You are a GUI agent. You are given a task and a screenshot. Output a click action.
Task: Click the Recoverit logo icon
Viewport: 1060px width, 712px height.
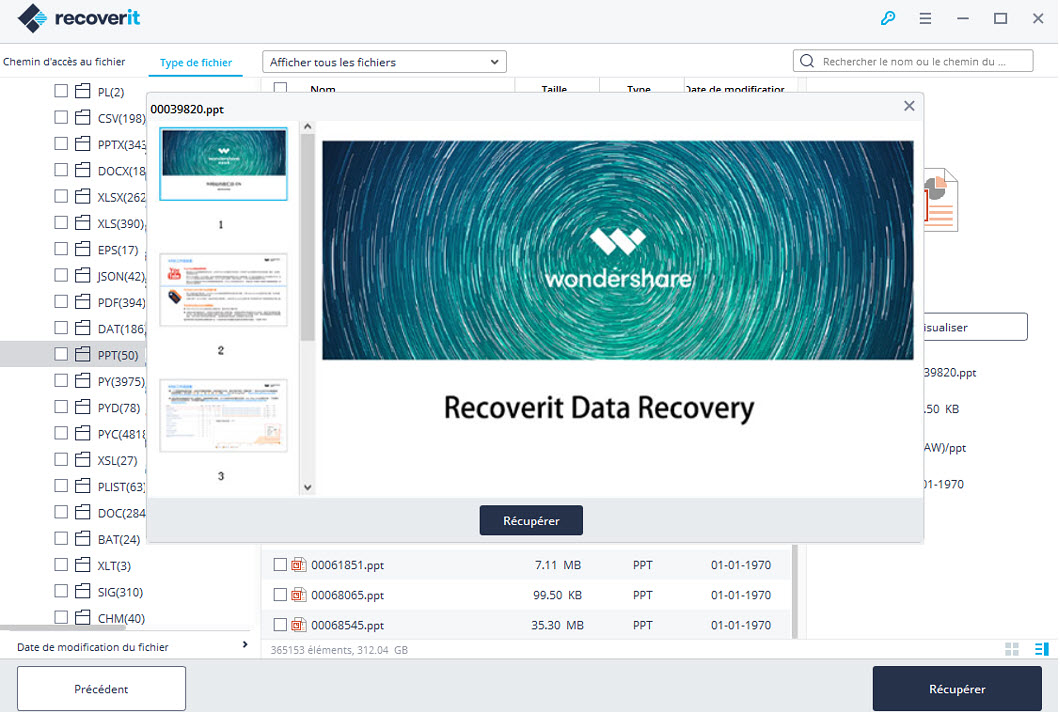click(32, 18)
